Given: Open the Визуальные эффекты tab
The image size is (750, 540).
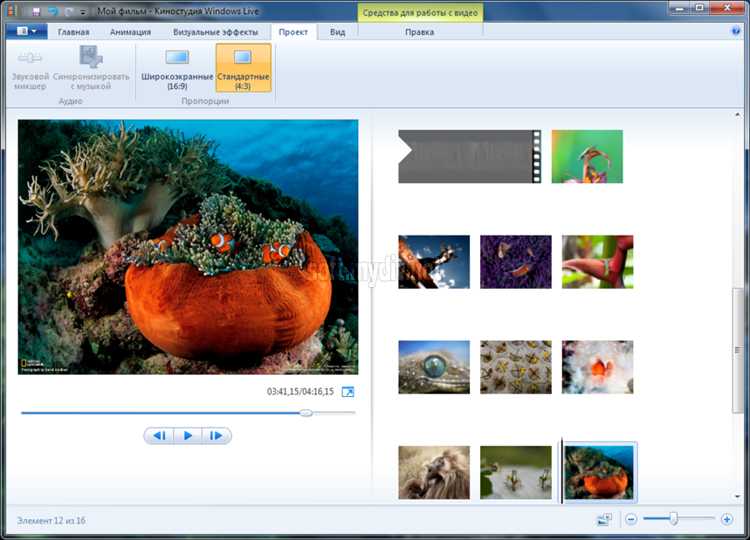Looking at the screenshot, I should (215, 32).
